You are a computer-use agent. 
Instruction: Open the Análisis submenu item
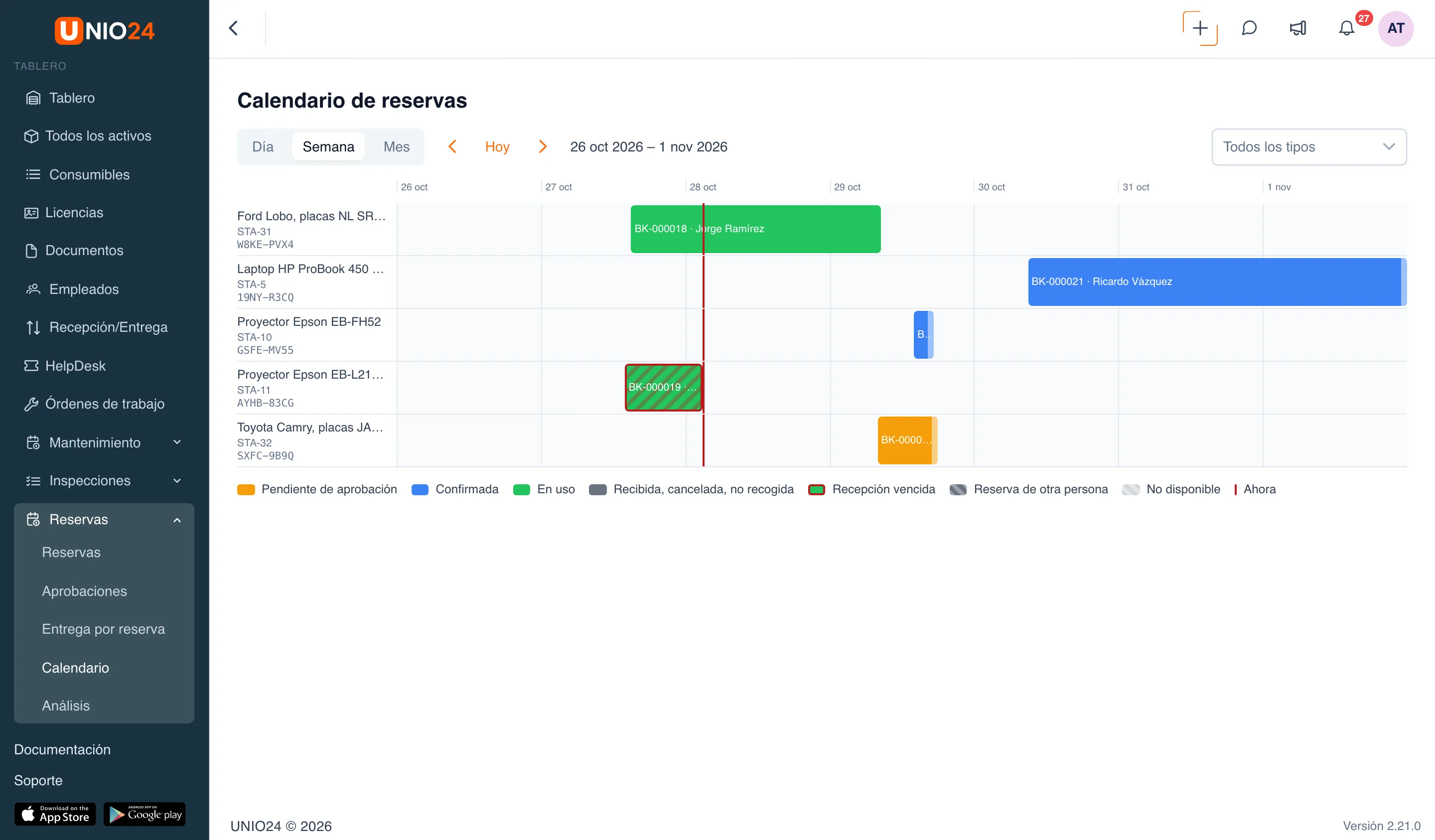[65, 706]
